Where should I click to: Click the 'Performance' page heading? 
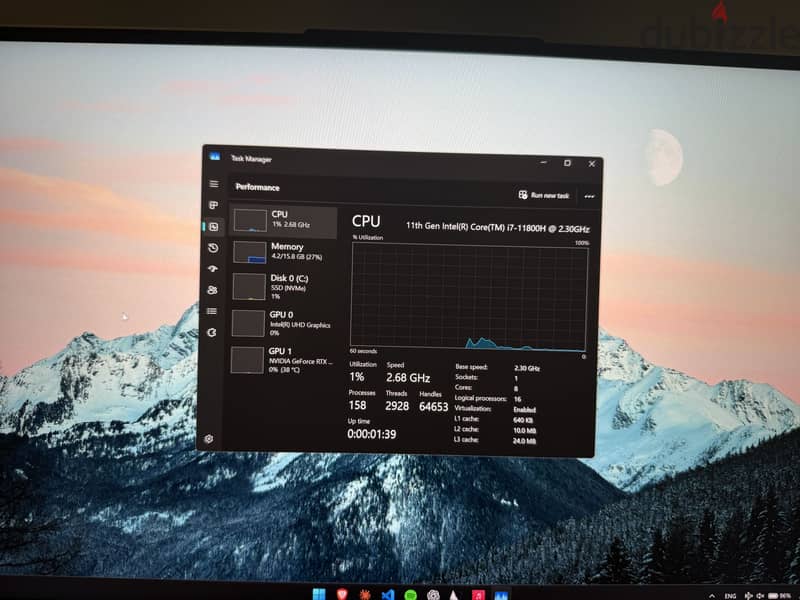[258, 187]
